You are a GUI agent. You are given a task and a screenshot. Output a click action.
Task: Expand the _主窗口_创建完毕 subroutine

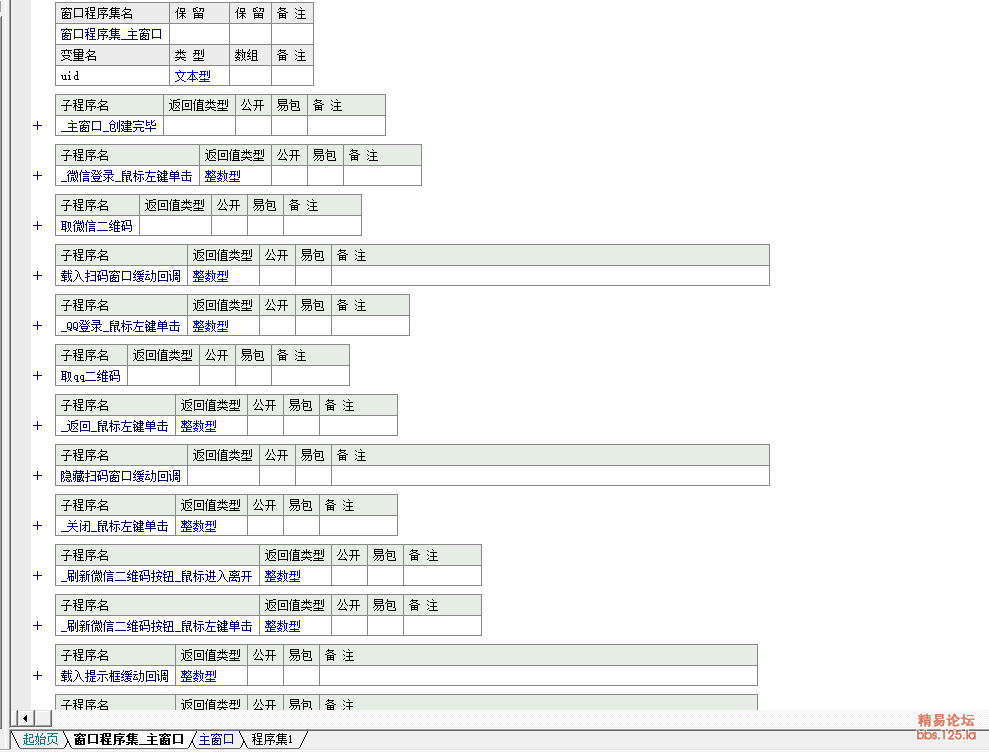(37, 126)
